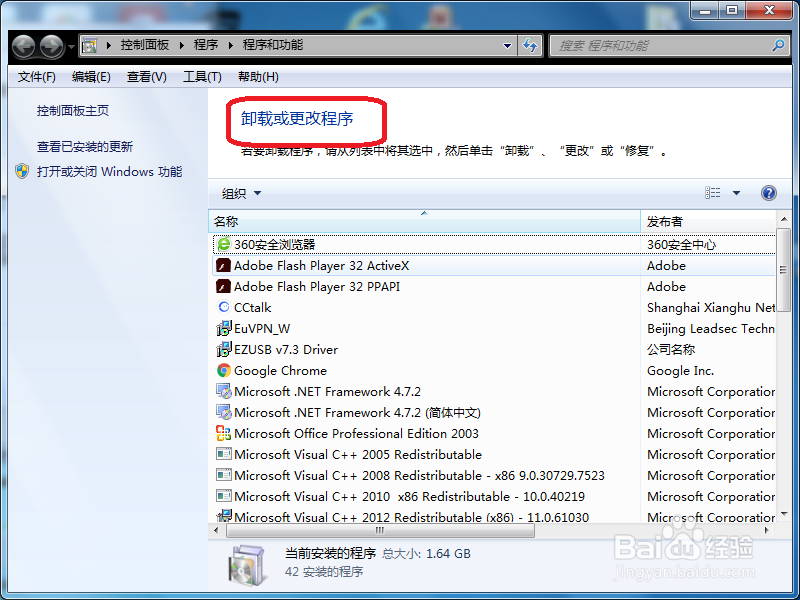
Task: Select 程序 in the address breadcrumb
Action: [x=206, y=45]
